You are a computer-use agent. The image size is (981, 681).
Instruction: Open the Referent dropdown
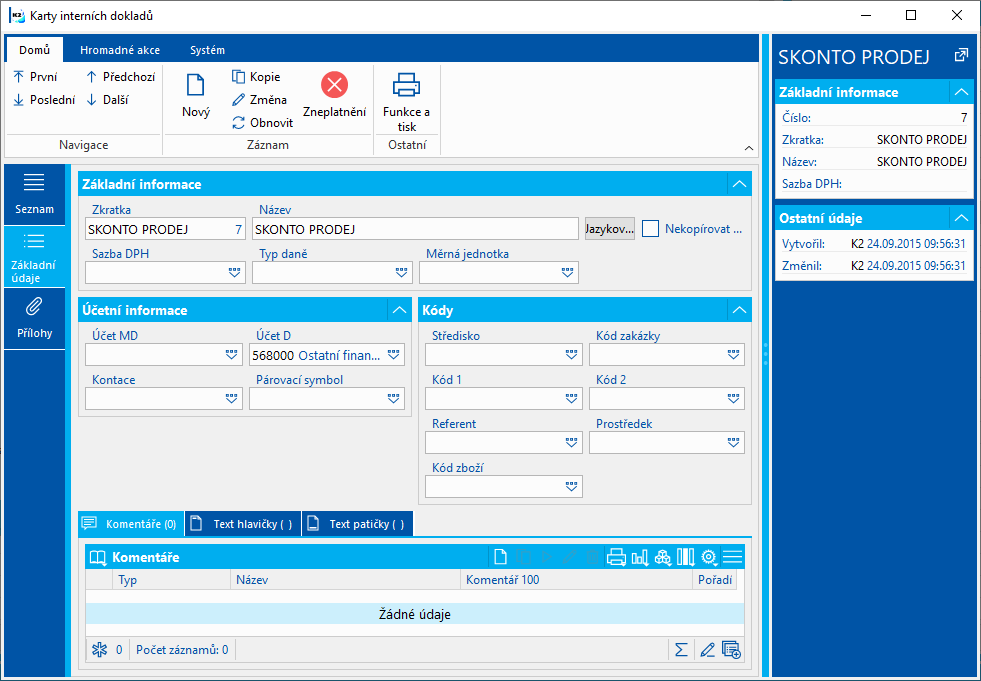[571, 443]
